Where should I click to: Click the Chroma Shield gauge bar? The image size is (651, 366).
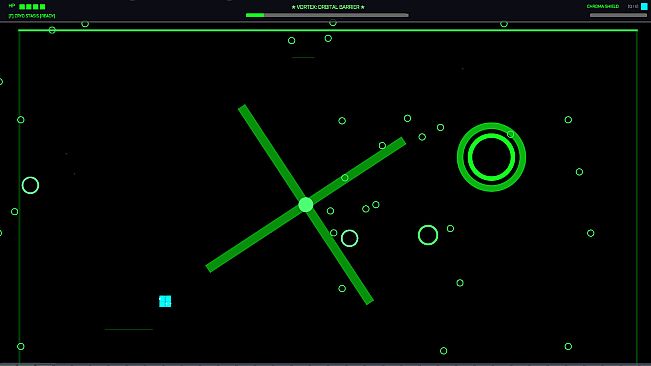tap(618, 15)
